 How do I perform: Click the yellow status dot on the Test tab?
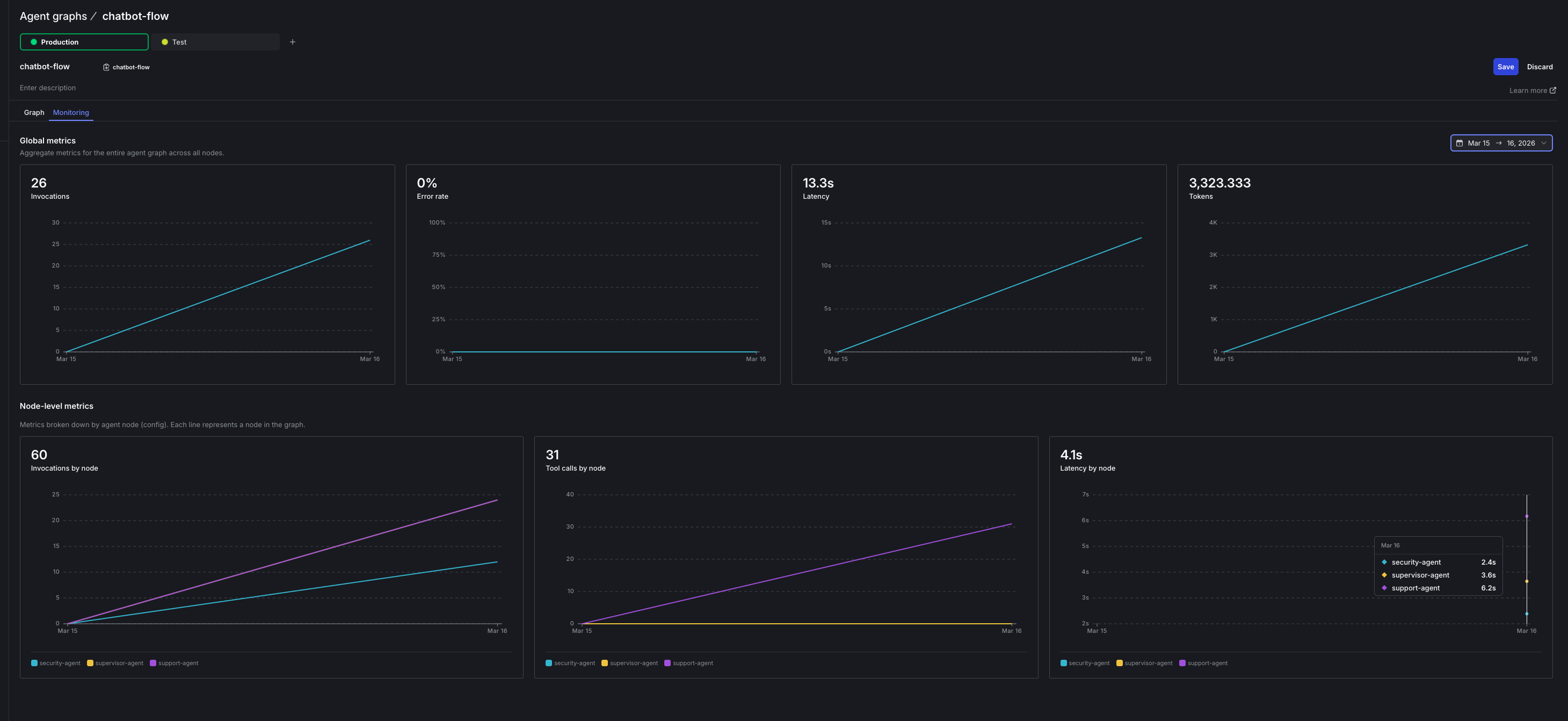click(x=165, y=41)
